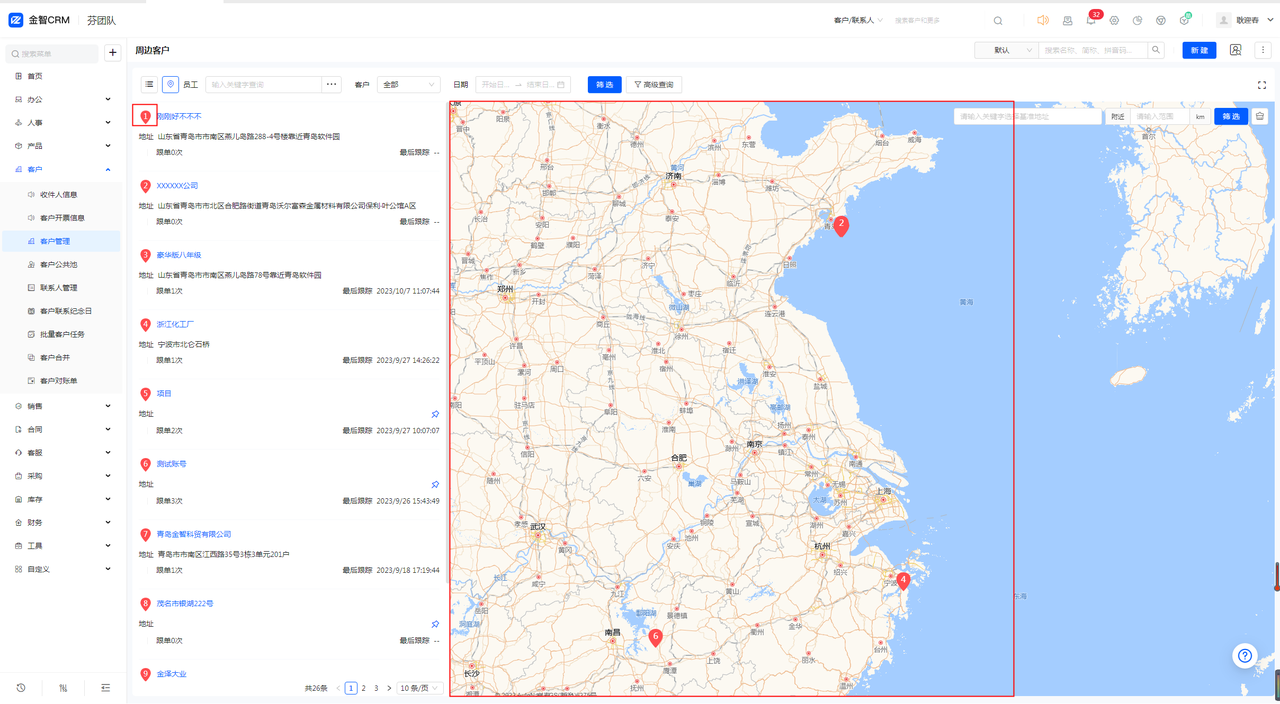Open 客户开票信息 submenu item
This screenshot has height=704, width=1280.
[x=63, y=217]
